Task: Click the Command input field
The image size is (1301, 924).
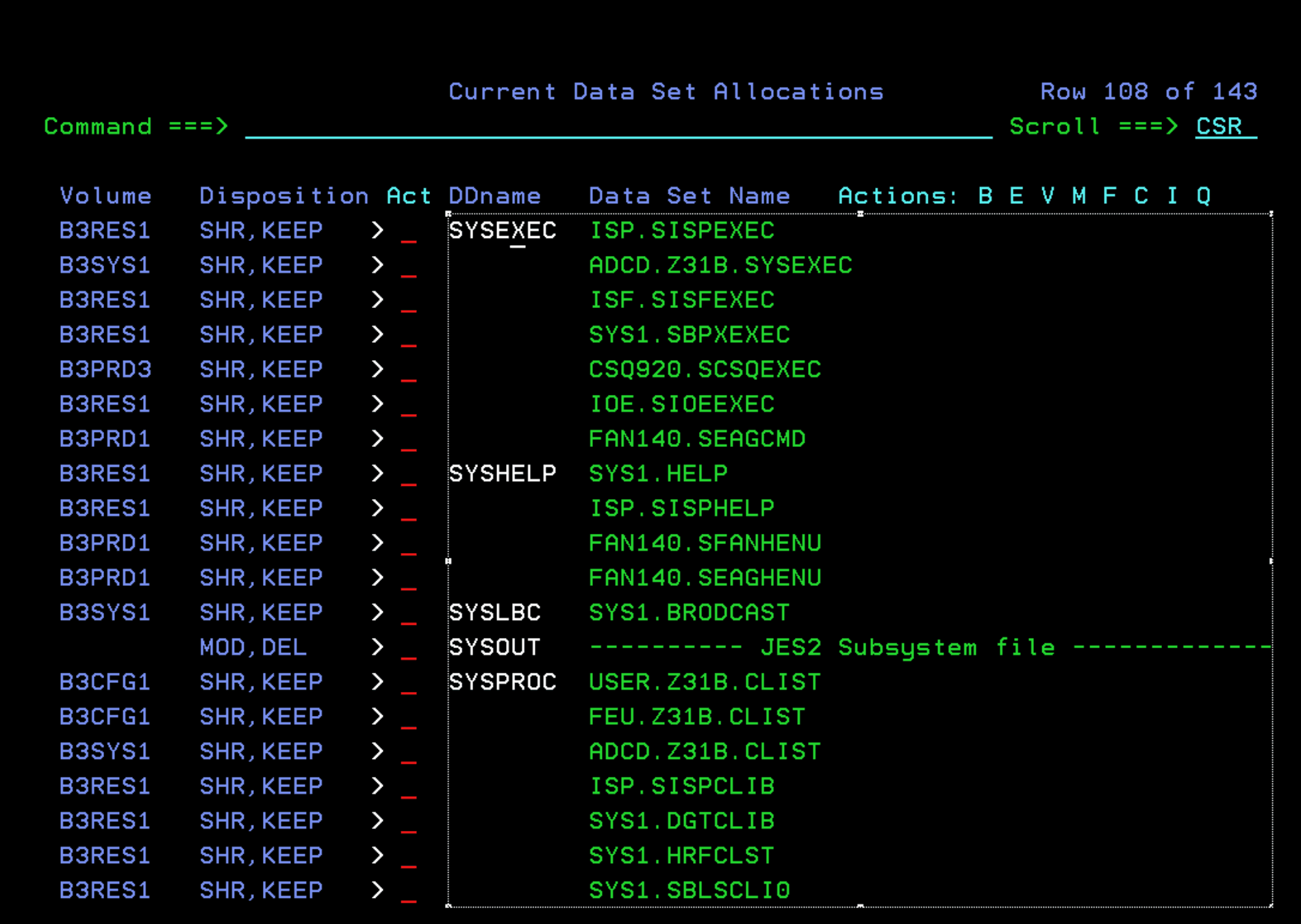Action: click(618, 127)
